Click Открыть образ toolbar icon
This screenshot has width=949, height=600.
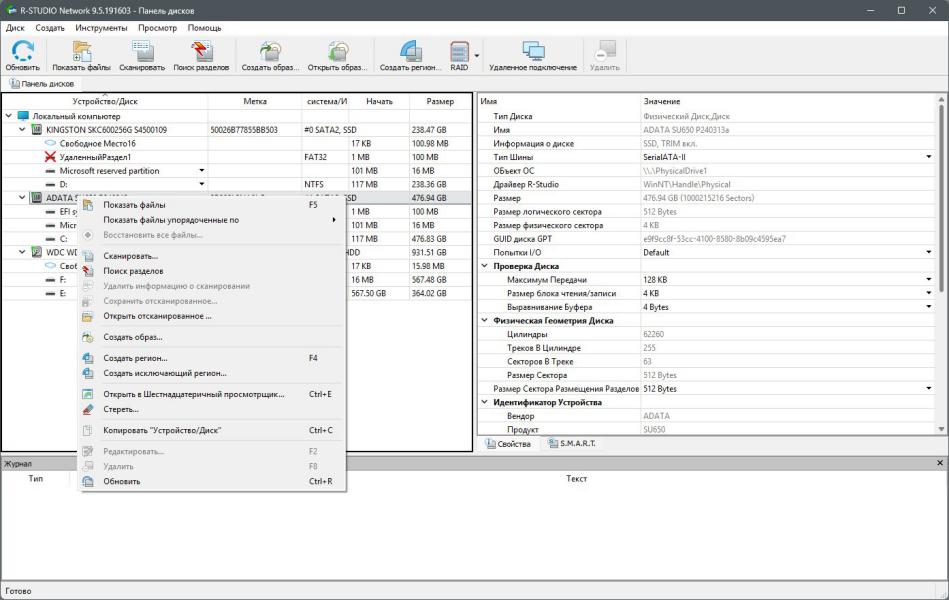pos(337,54)
